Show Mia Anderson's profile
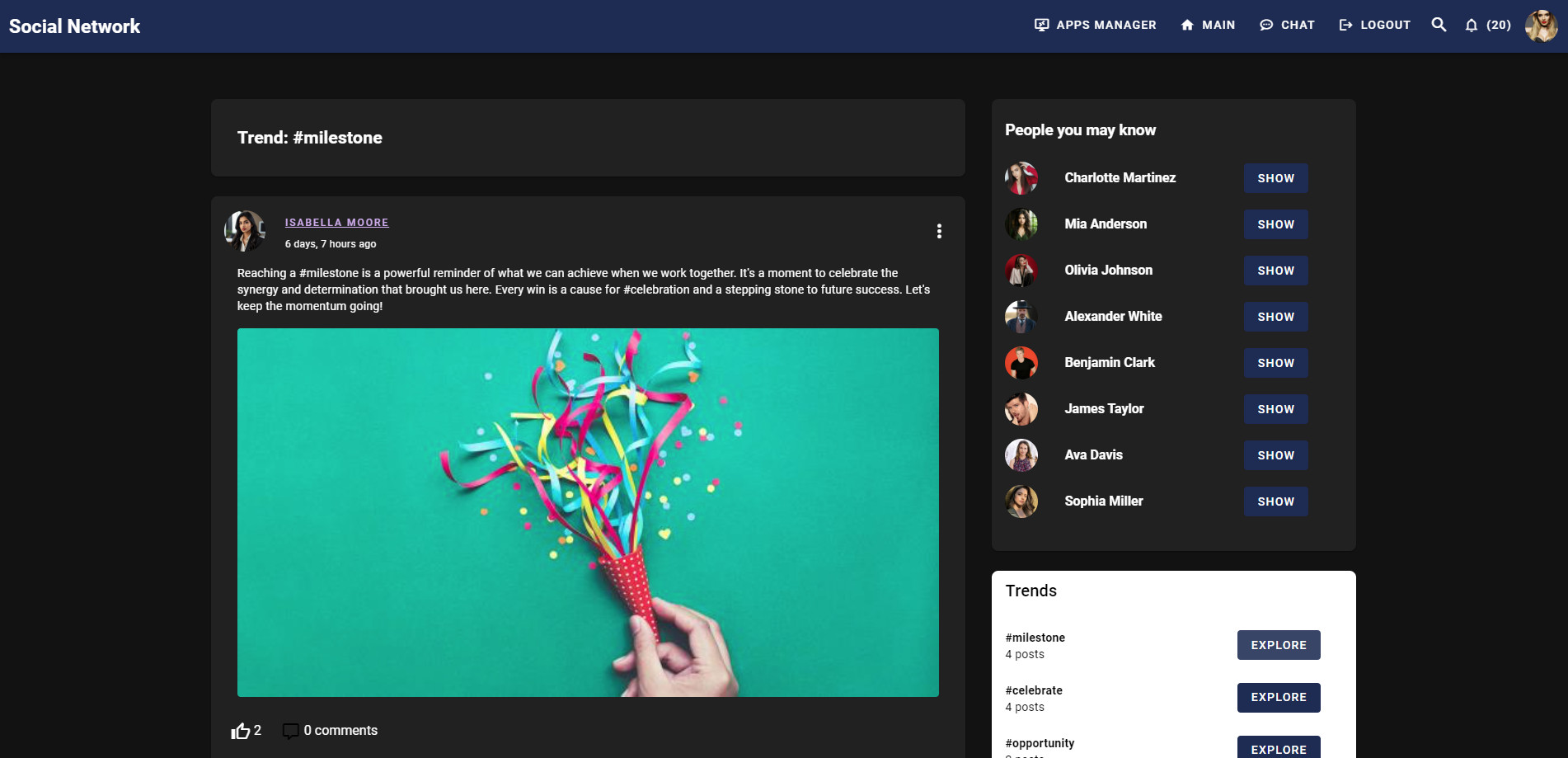The image size is (1568, 758). pos(1275,224)
